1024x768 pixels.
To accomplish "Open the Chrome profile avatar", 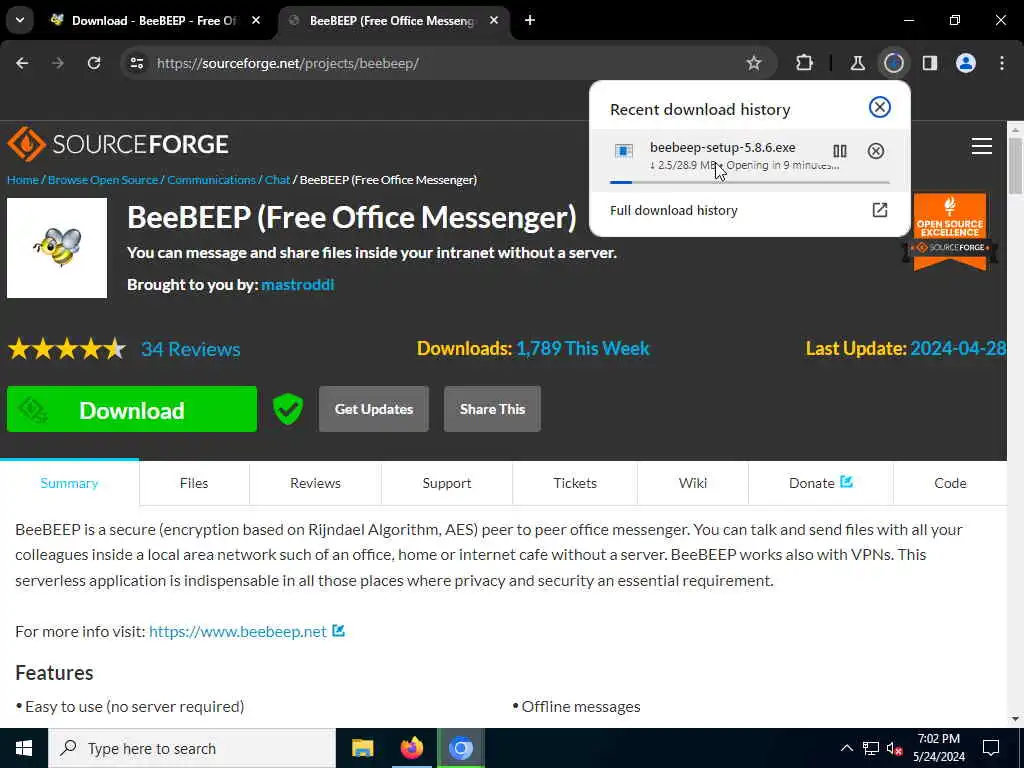I will point(966,63).
